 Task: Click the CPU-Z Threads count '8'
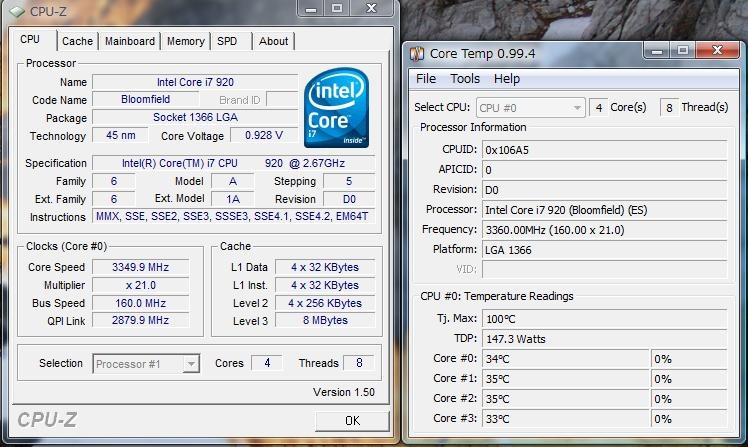pyautogui.click(x=359, y=363)
